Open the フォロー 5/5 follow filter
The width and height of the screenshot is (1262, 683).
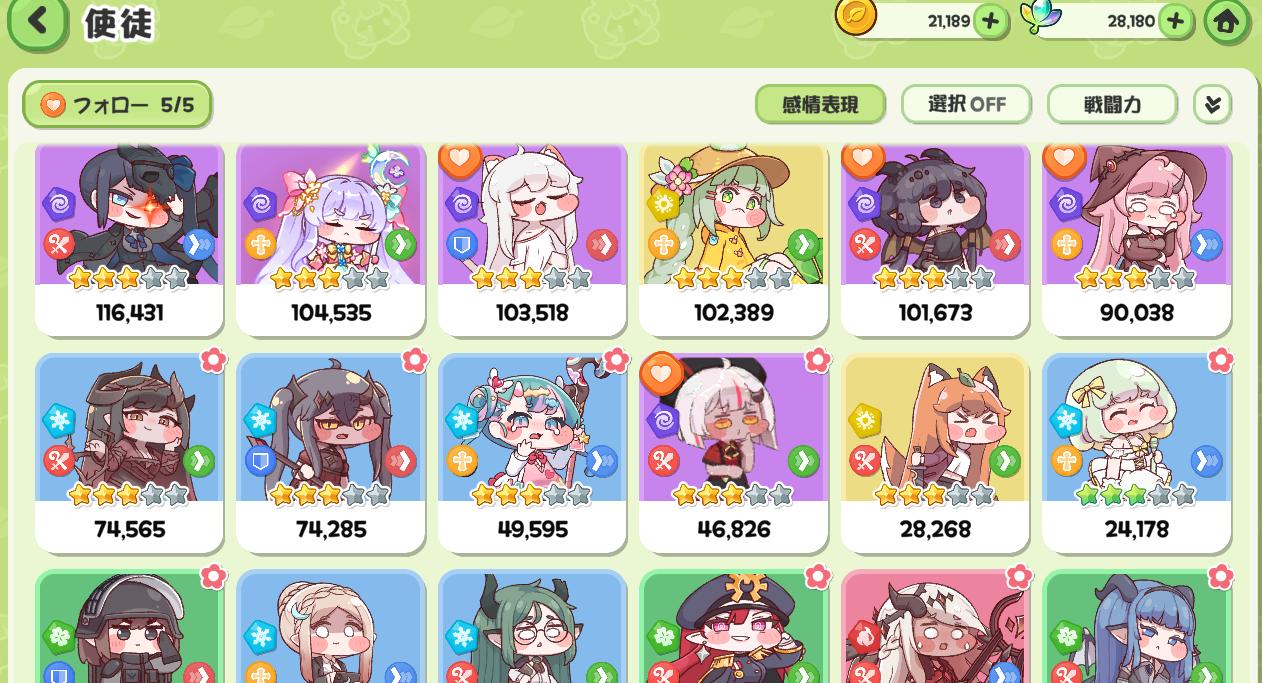(x=117, y=105)
